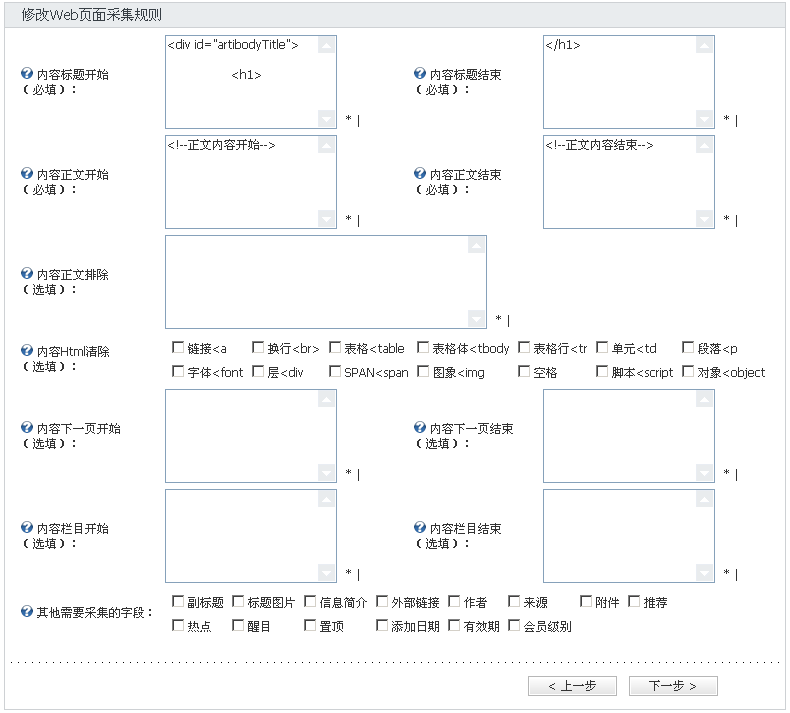The height and width of the screenshot is (713, 790).
Task: Click up arrow in 内容正文结束 textarea
Action: (704, 146)
